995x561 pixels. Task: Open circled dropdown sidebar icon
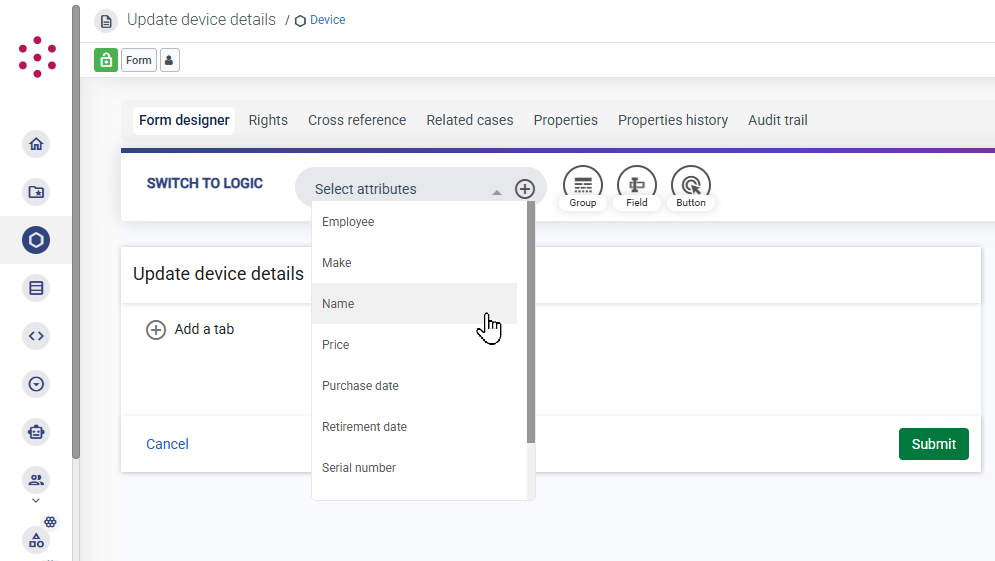click(36, 384)
